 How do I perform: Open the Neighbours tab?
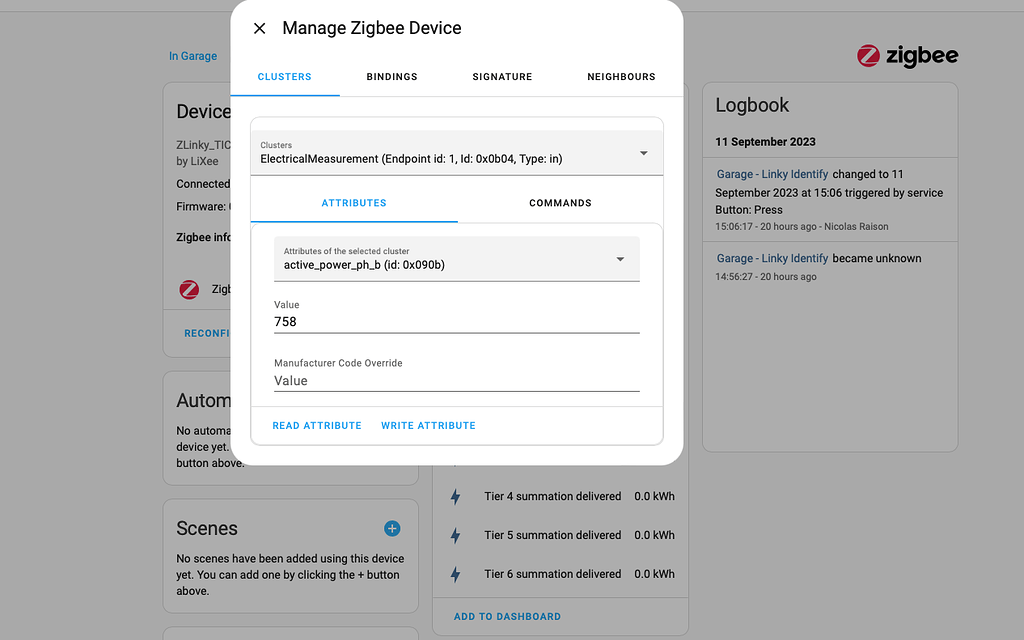click(x=621, y=76)
